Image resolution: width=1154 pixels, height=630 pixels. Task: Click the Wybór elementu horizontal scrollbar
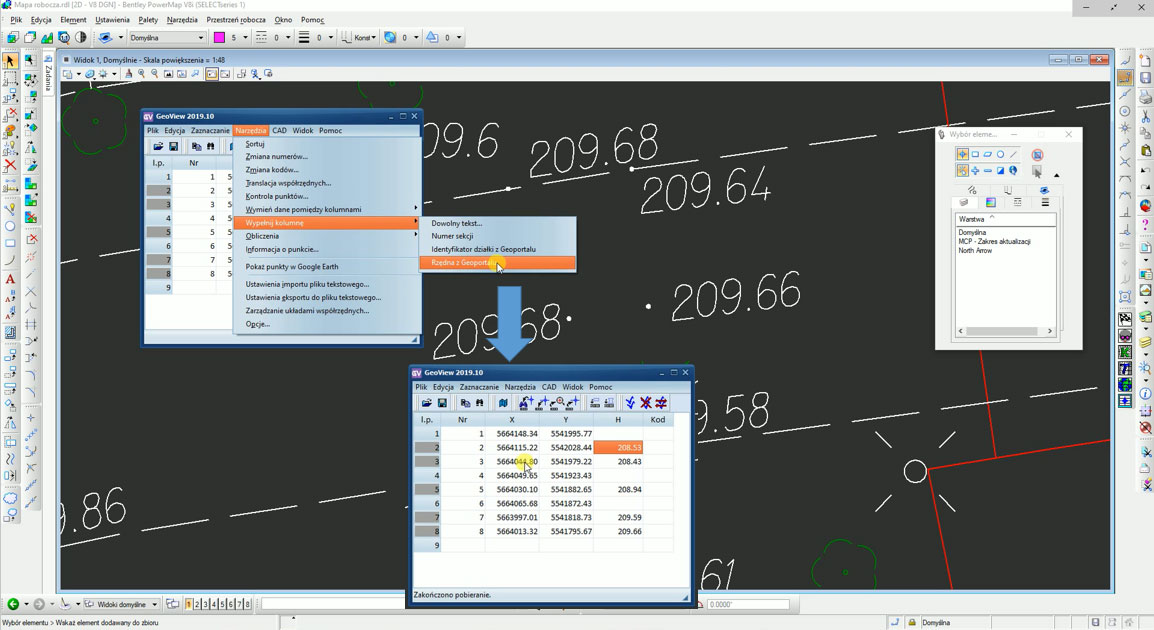(x=1005, y=331)
